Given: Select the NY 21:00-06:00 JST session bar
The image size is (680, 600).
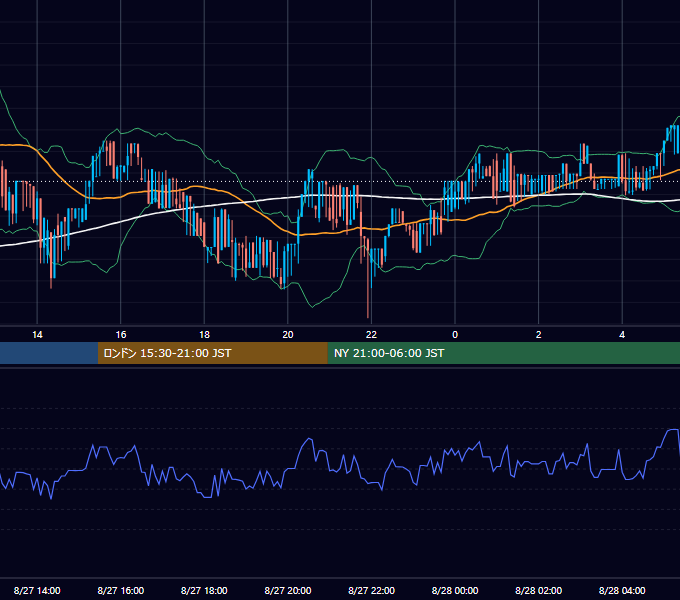Looking at the screenshot, I should tap(503, 353).
